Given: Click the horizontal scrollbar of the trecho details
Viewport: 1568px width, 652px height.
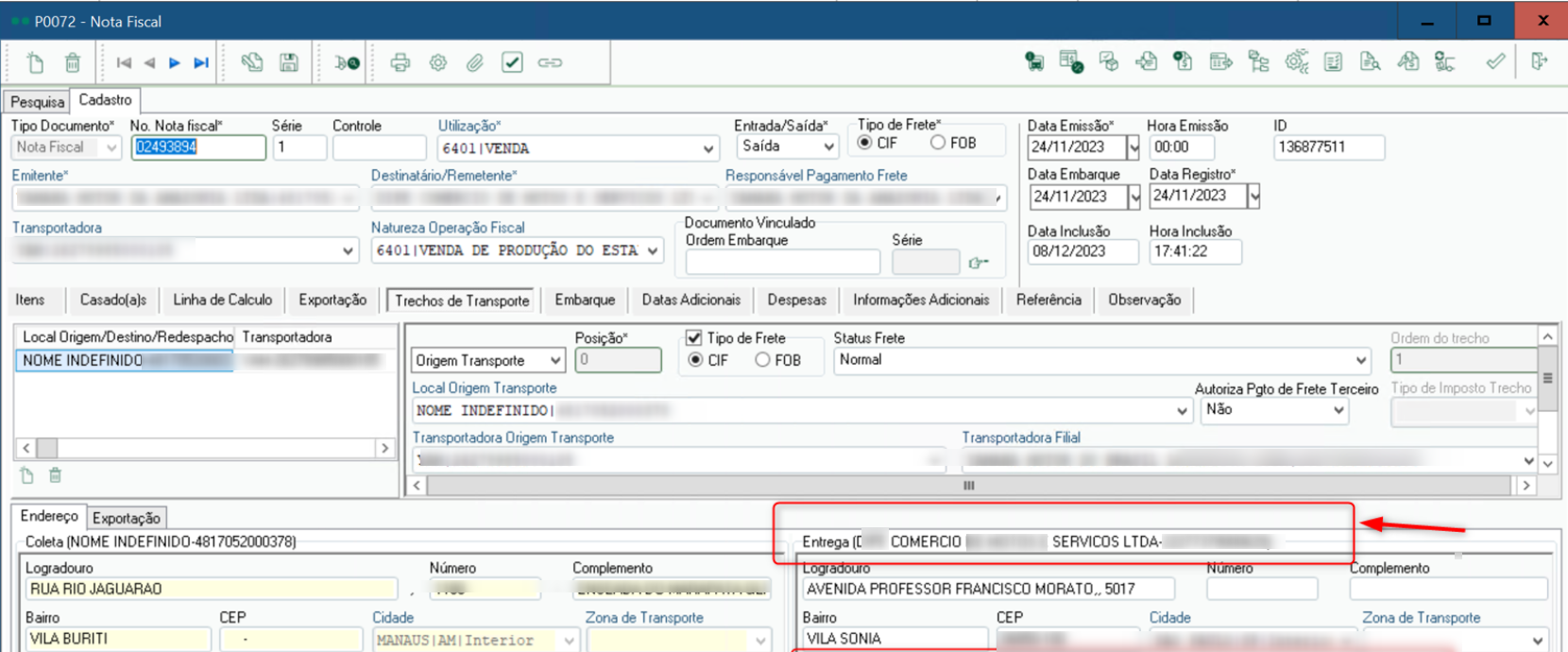Looking at the screenshot, I should (968, 485).
